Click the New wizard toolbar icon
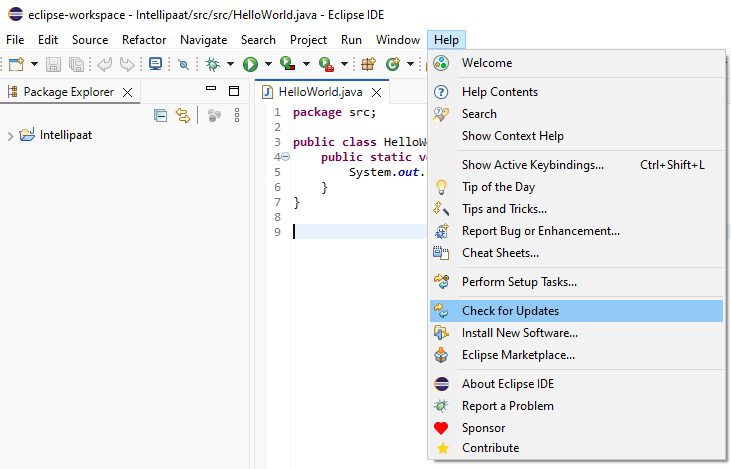 [16, 64]
